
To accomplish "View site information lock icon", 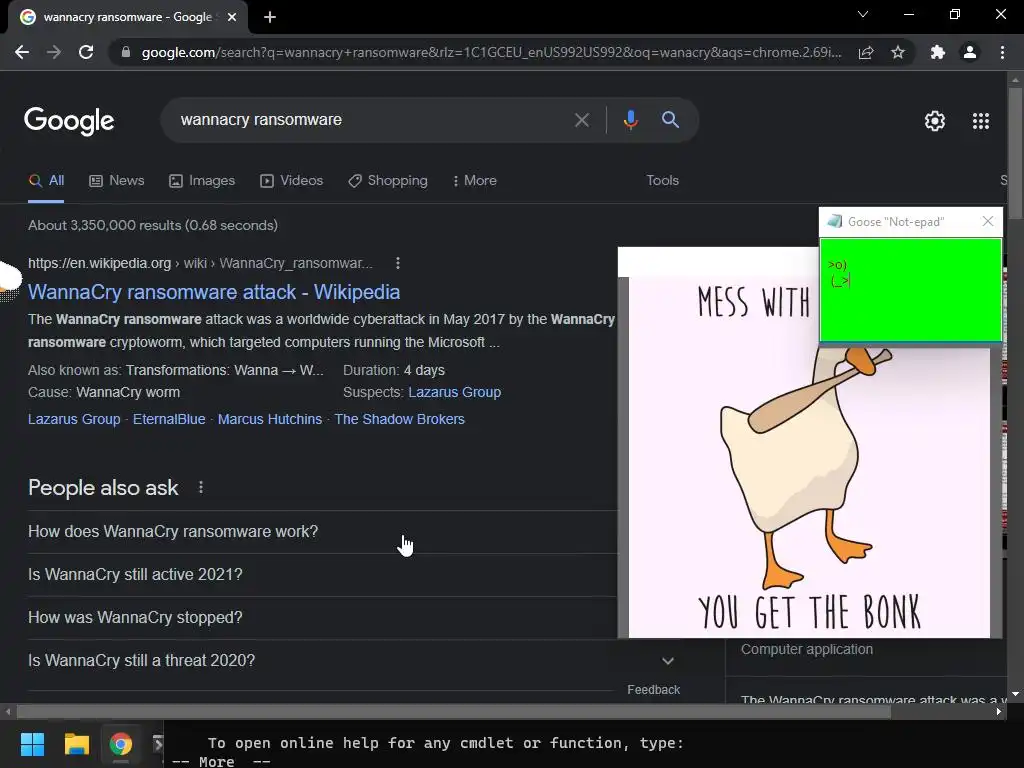I will [126, 52].
